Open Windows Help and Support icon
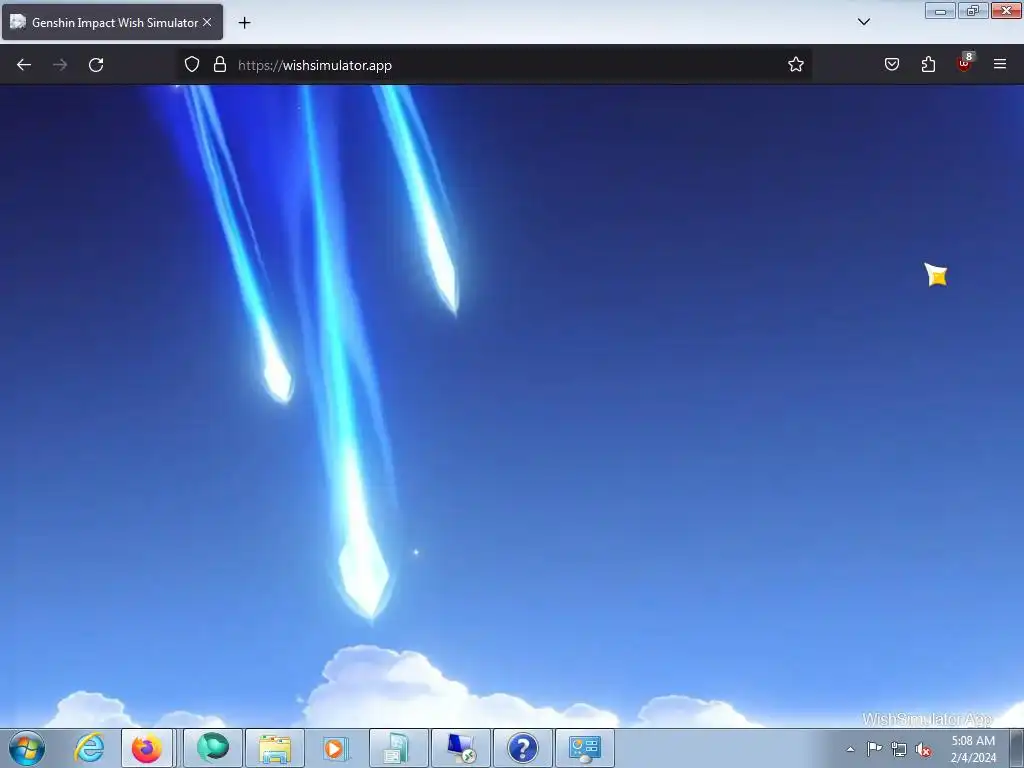 [522, 748]
